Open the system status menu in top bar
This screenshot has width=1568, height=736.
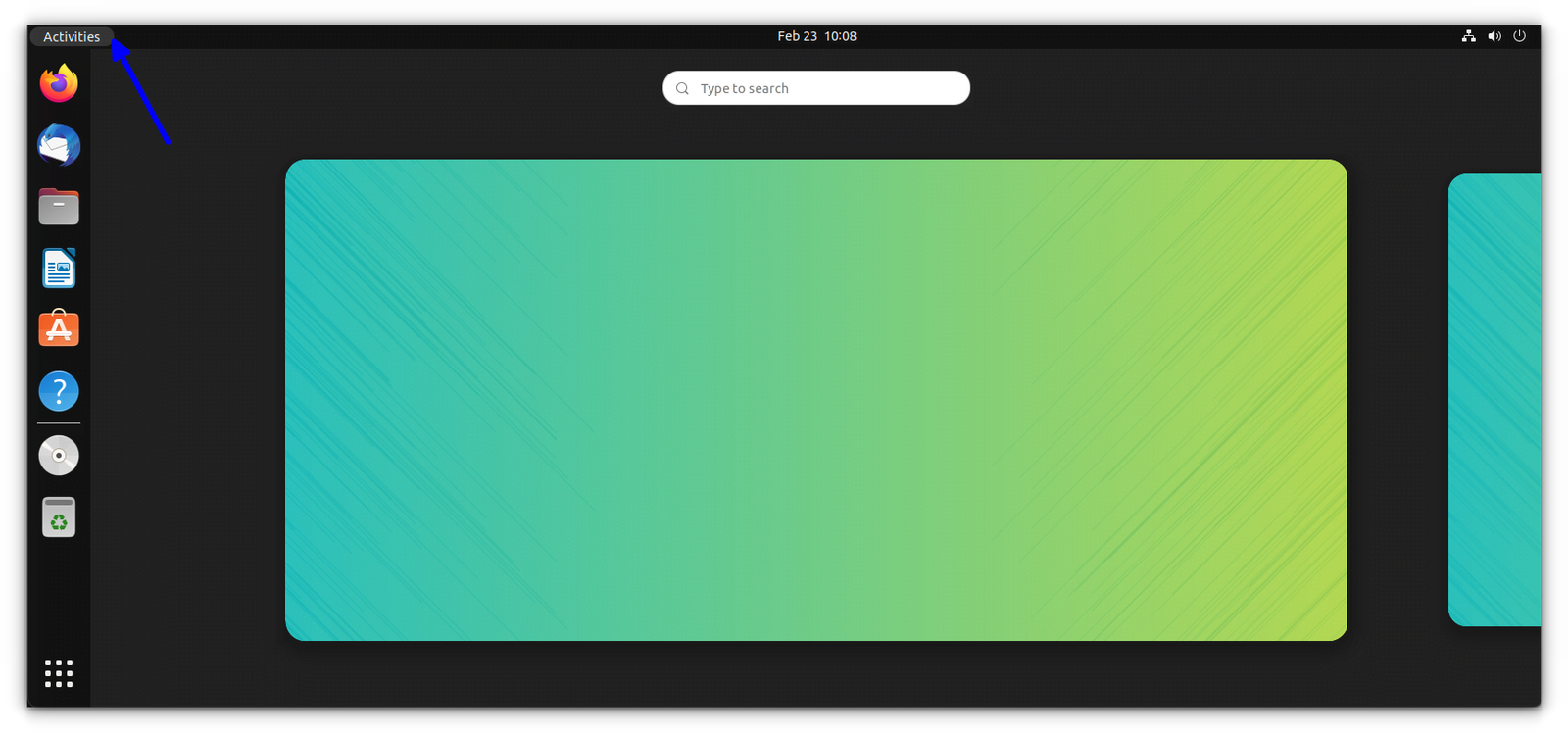click(x=1494, y=36)
